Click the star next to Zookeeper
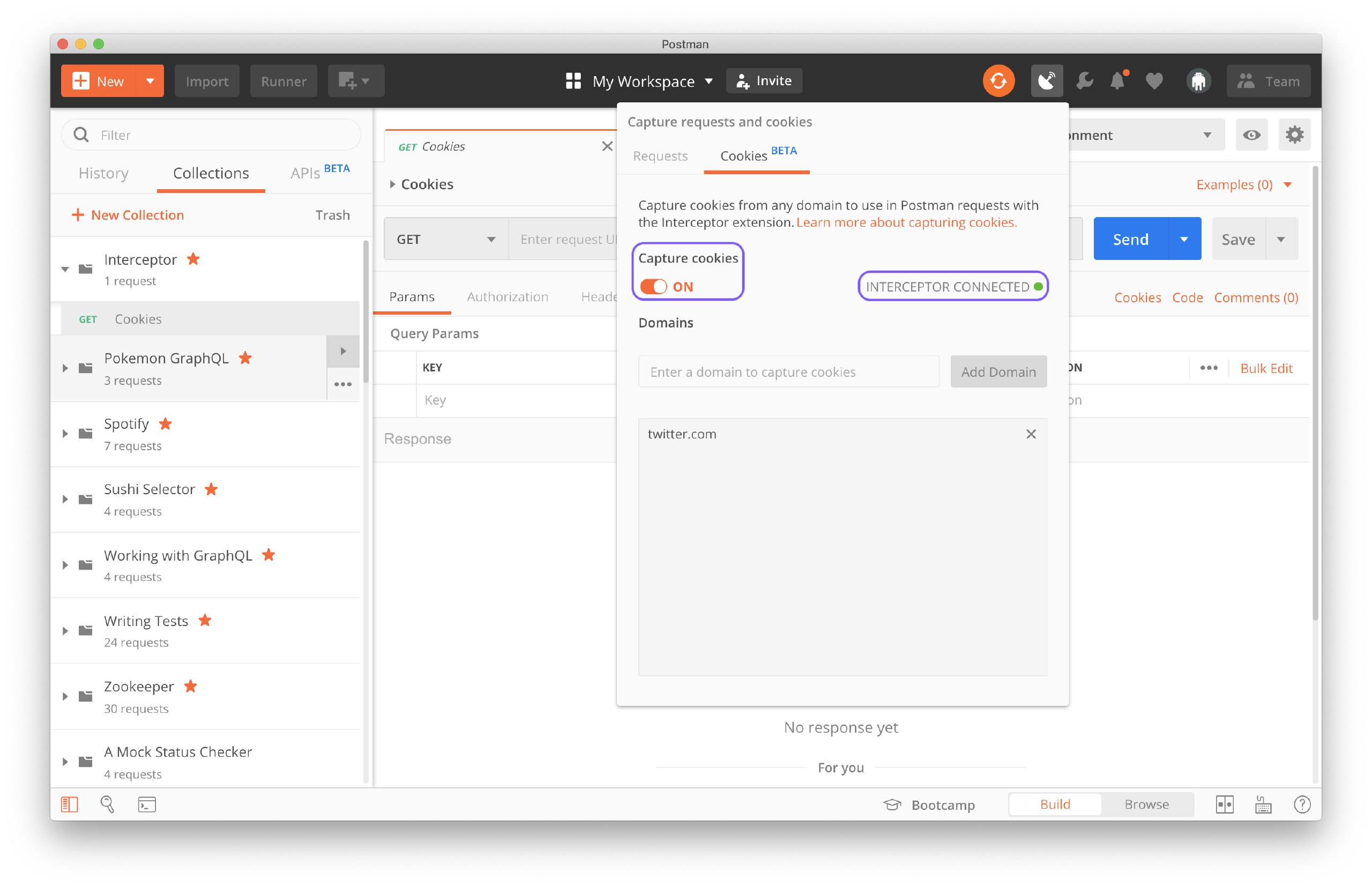Image resolution: width=1372 pixels, height=887 pixels. (191, 686)
